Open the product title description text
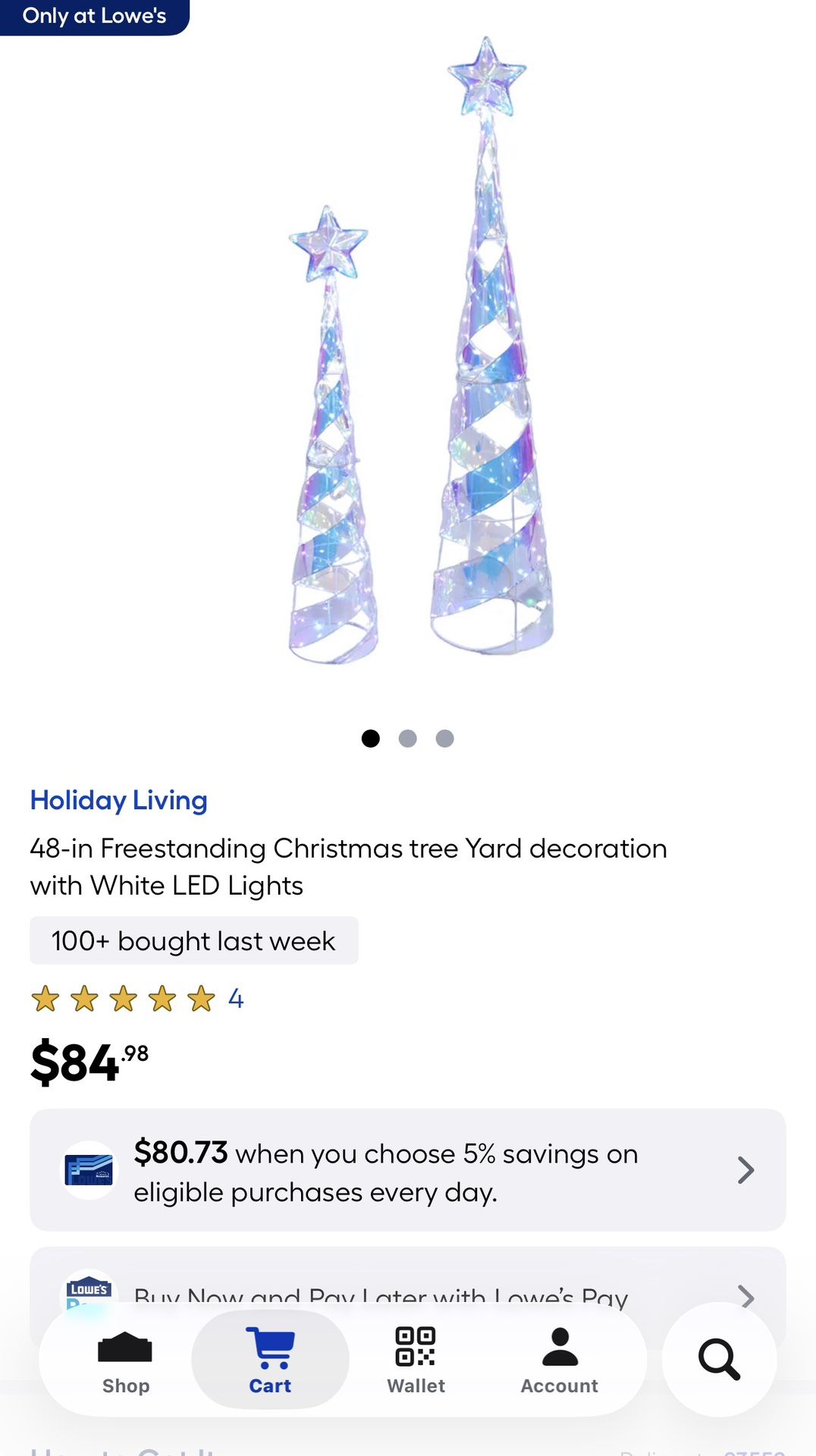The height and width of the screenshot is (1456, 816). pyautogui.click(x=348, y=867)
